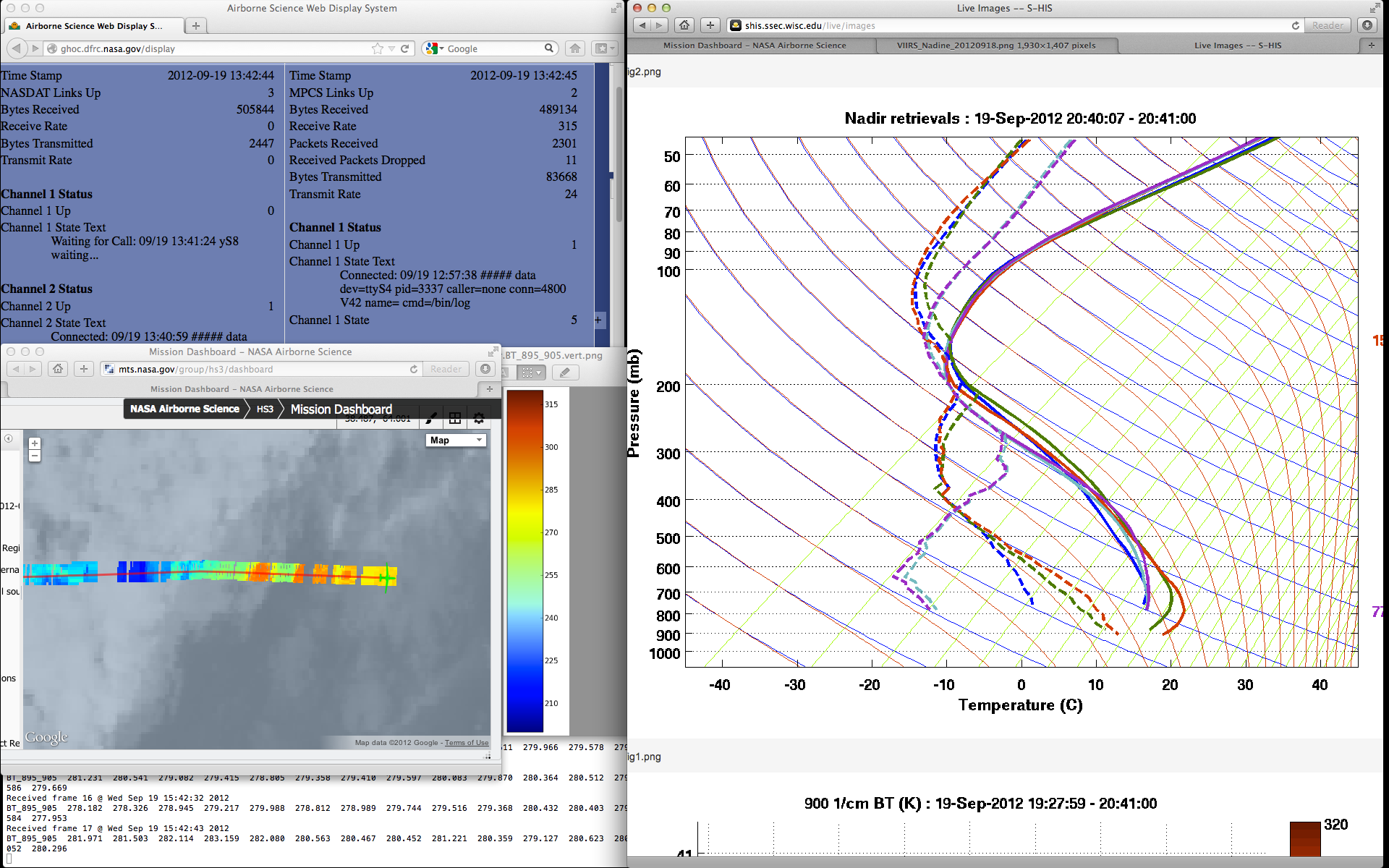Click the dashboard grid layout icon

tap(455, 417)
